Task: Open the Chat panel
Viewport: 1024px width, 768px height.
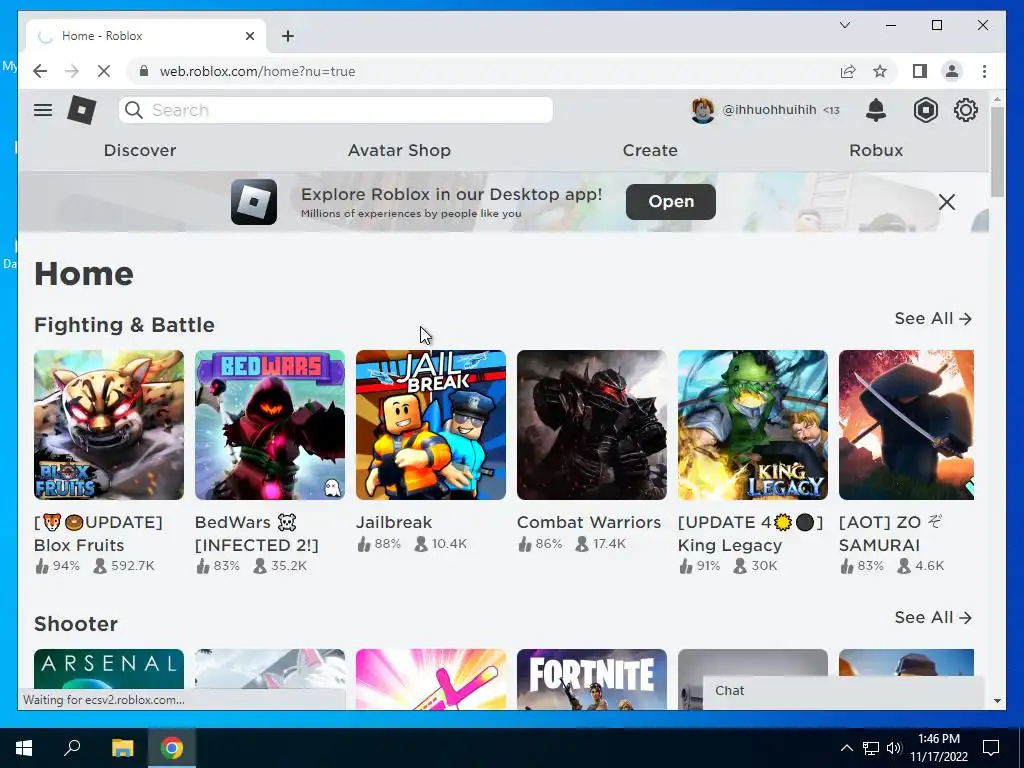Action: click(843, 691)
